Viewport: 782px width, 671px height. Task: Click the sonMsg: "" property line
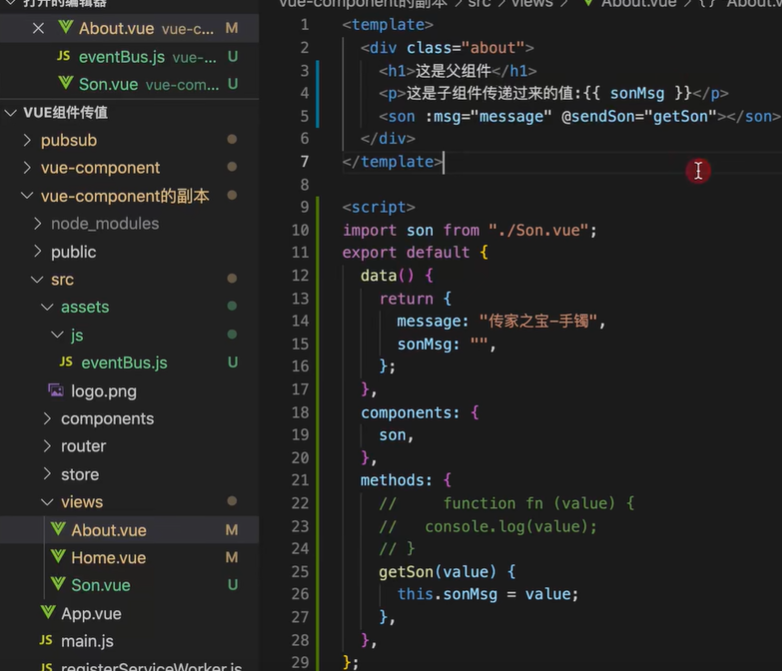point(446,344)
